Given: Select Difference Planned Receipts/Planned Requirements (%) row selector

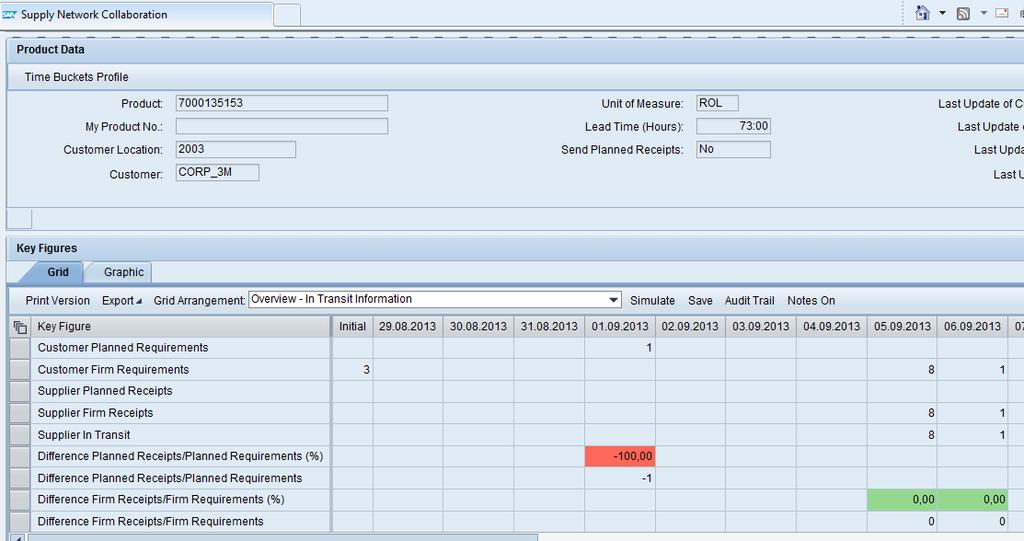Looking at the screenshot, I should tap(20, 456).
